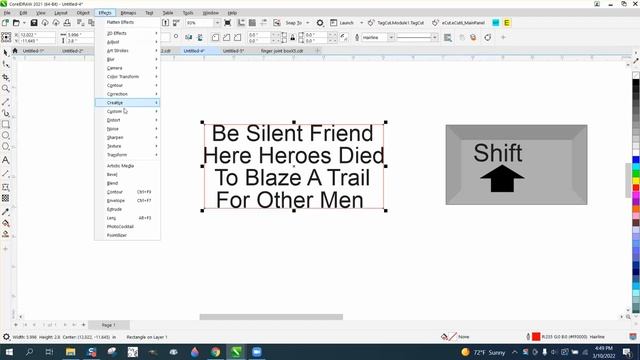640x360 pixels.
Task: Switch to finger joint box document tab
Action: [282, 51]
